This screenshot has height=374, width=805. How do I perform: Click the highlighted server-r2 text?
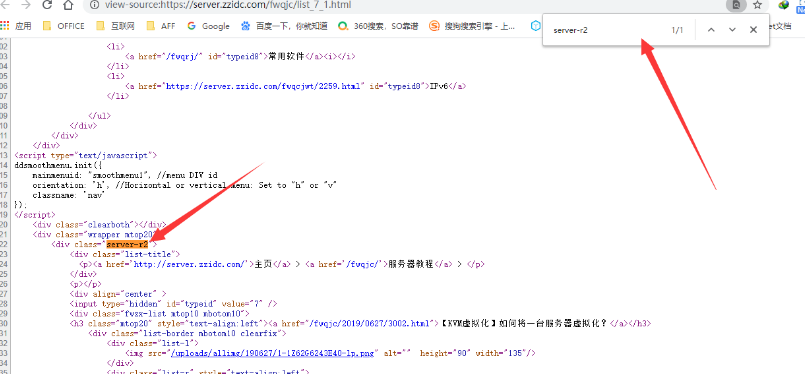[127, 244]
